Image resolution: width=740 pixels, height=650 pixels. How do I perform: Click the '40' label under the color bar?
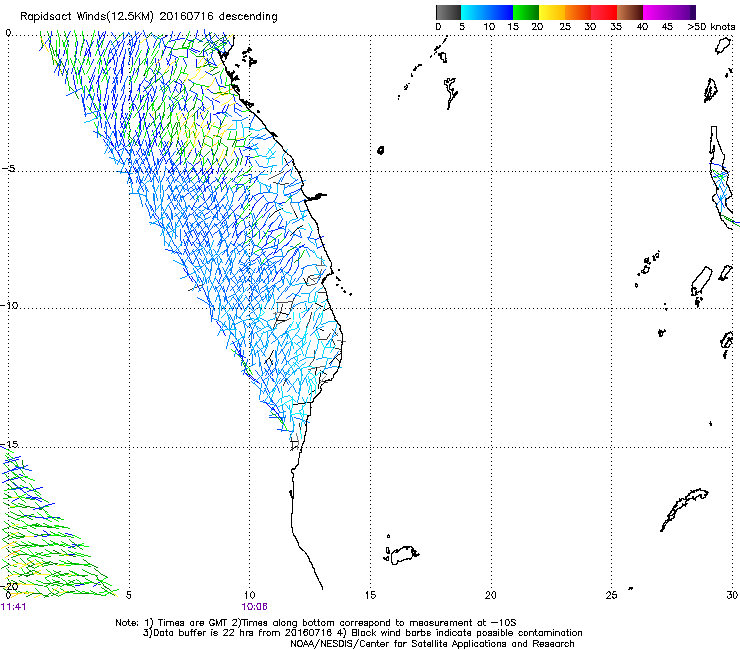pyautogui.click(x=642, y=27)
